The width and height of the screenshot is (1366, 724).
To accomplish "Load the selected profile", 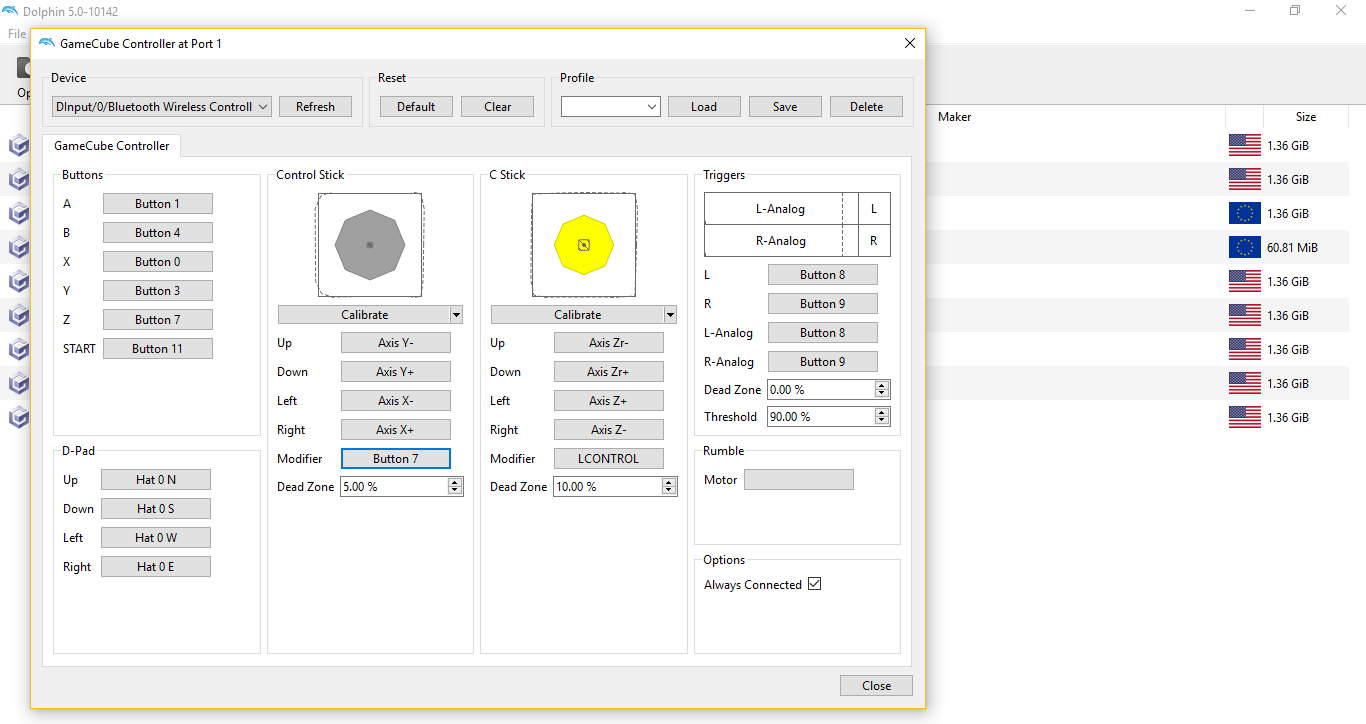I will click(704, 106).
